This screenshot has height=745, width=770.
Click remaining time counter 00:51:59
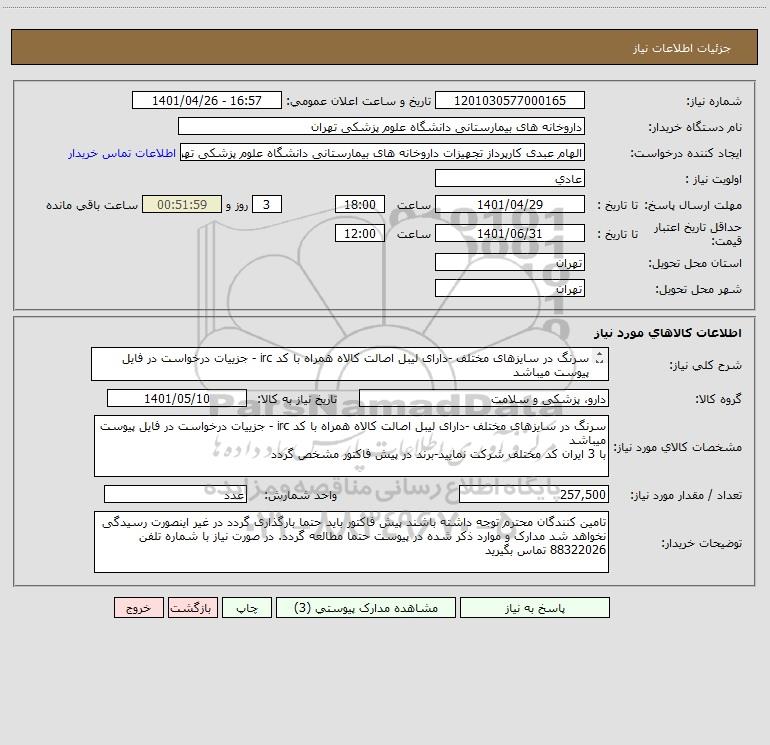pos(182,204)
